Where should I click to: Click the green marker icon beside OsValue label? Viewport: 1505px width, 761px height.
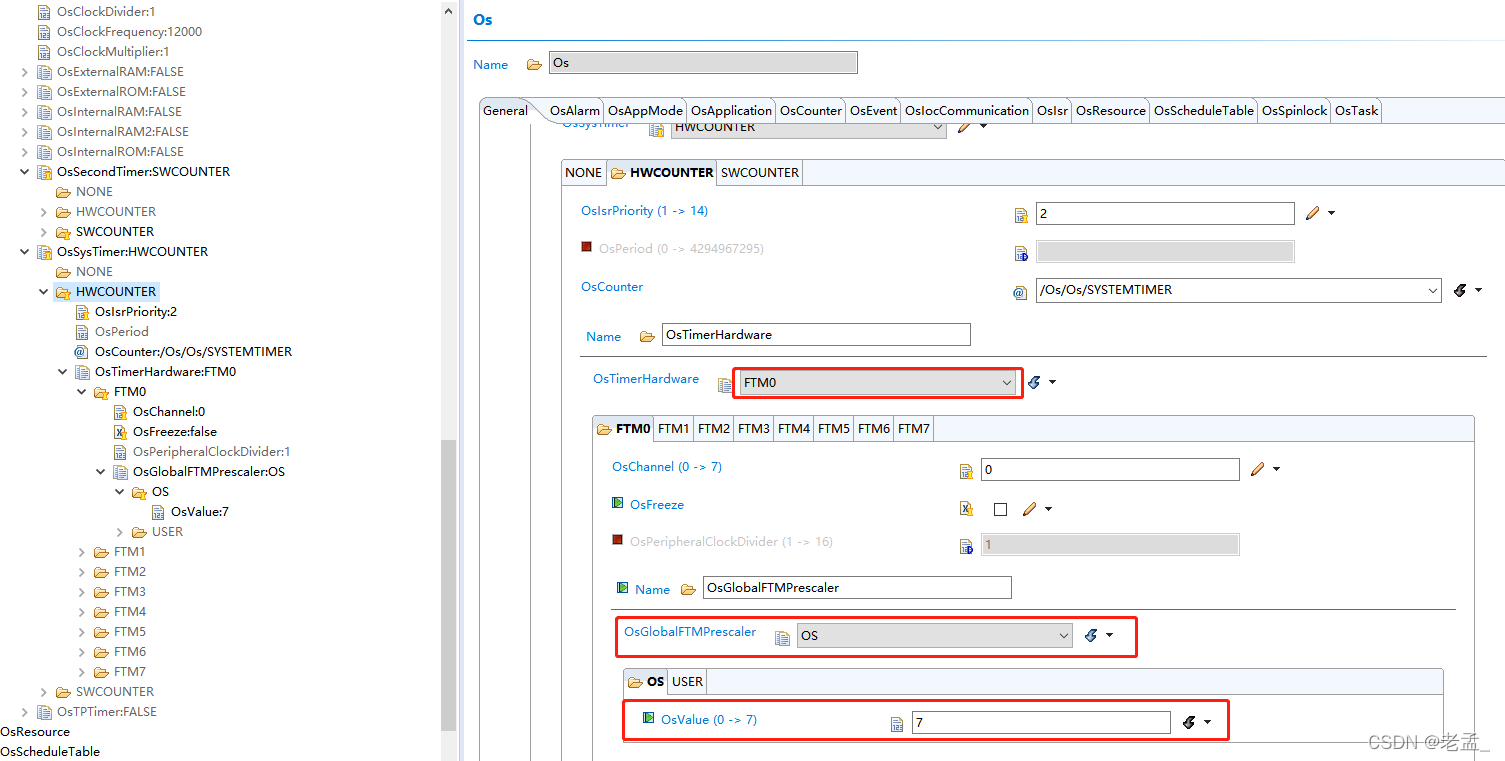coord(648,718)
